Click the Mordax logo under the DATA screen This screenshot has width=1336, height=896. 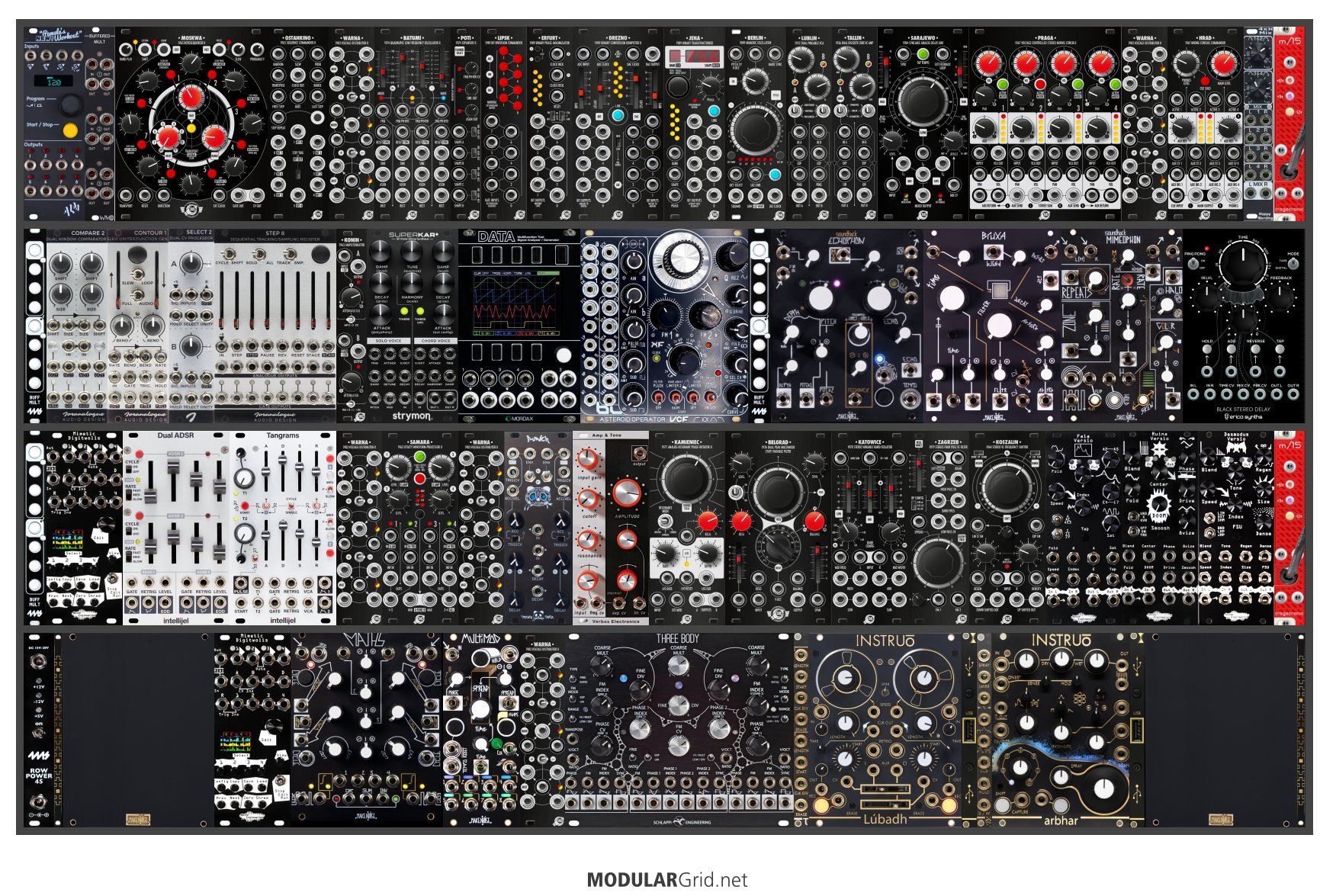(x=519, y=419)
